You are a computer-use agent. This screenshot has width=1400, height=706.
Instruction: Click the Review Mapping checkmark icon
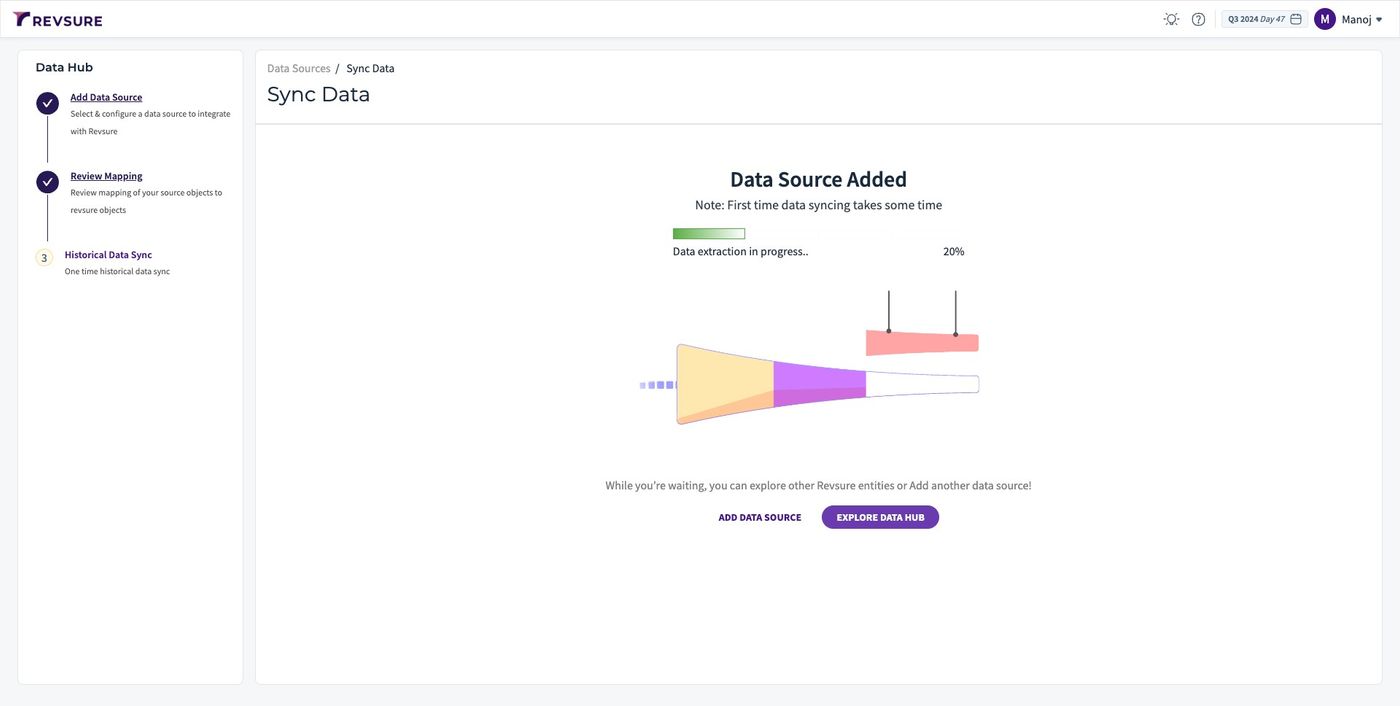47,182
